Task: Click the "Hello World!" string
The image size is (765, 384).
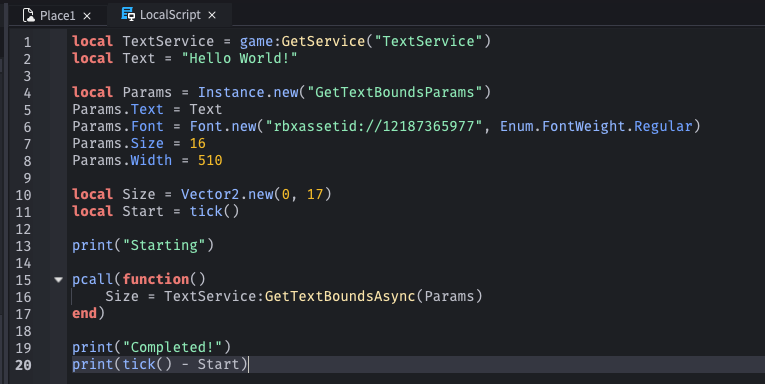Action: (x=240, y=59)
